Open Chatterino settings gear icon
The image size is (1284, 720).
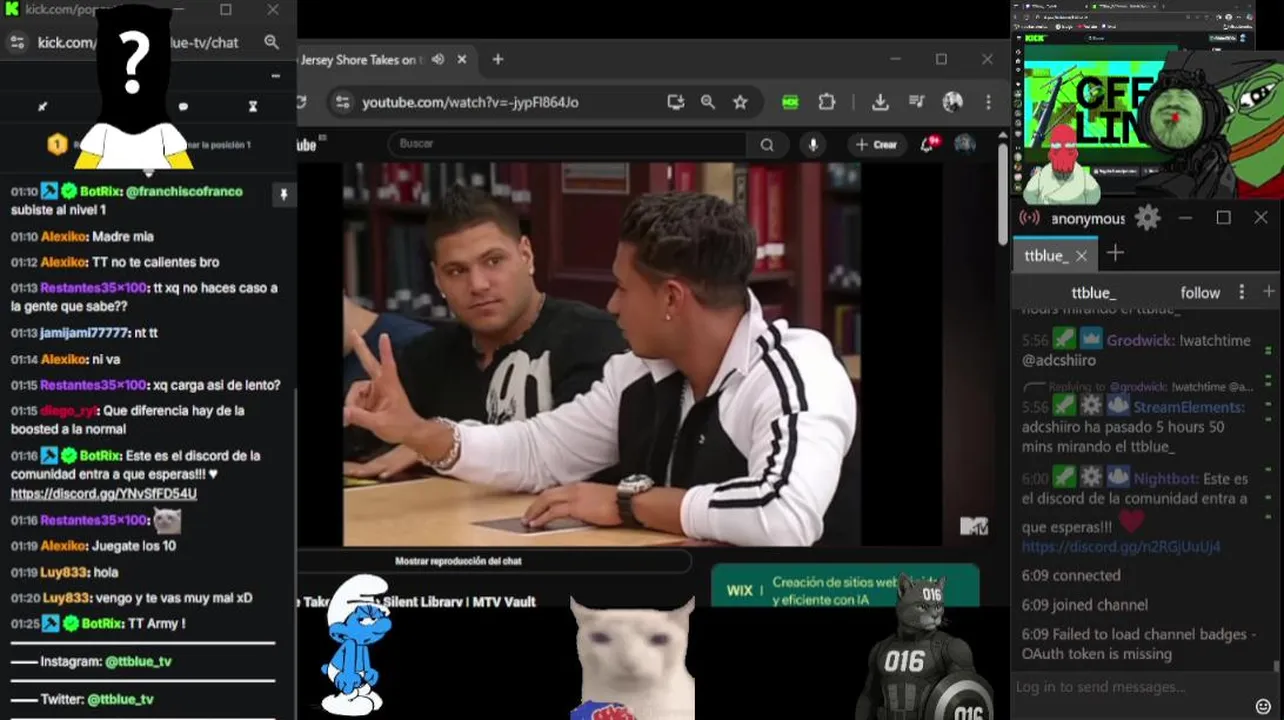(1147, 217)
